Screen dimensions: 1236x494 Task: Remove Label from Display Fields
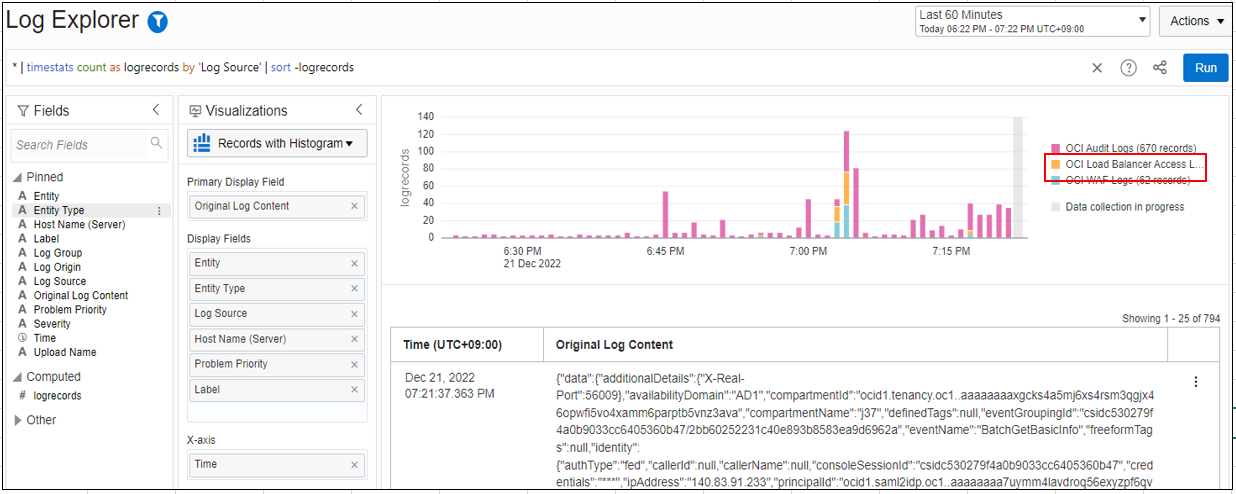click(354, 390)
